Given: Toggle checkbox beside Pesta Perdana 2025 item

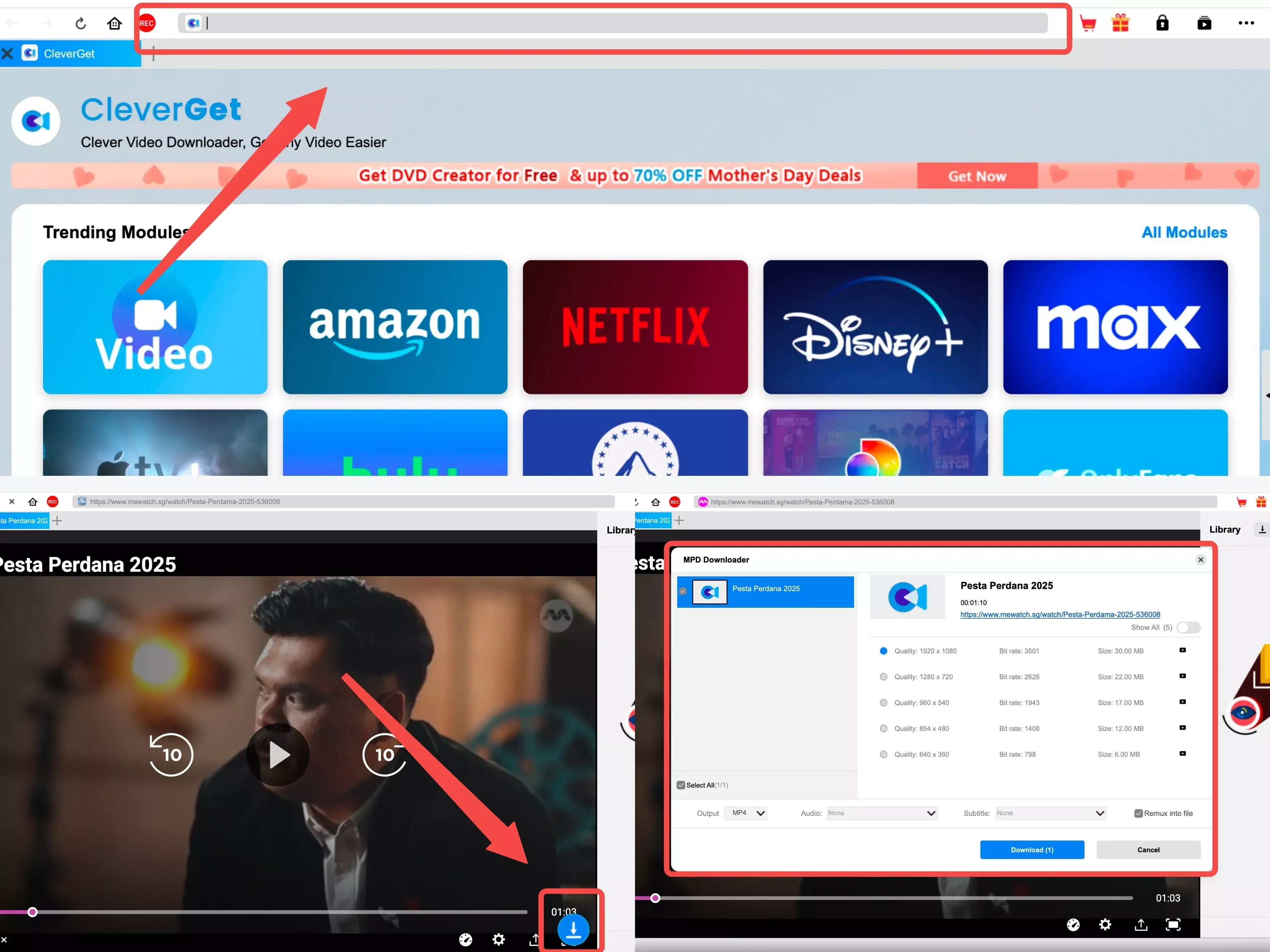Looking at the screenshot, I should point(683,591).
